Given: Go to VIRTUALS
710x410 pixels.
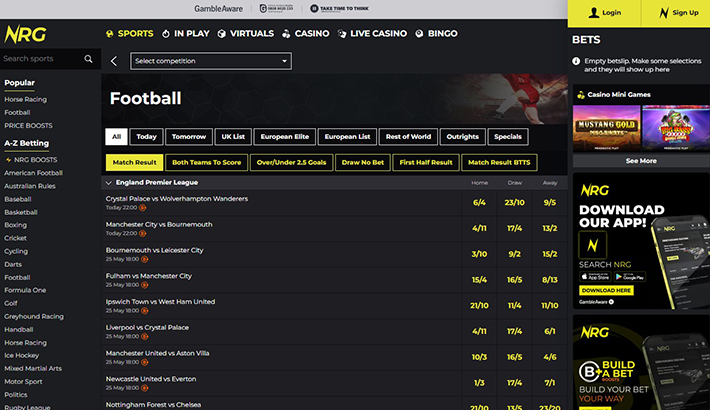Looking at the screenshot, I should click(245, 34).
